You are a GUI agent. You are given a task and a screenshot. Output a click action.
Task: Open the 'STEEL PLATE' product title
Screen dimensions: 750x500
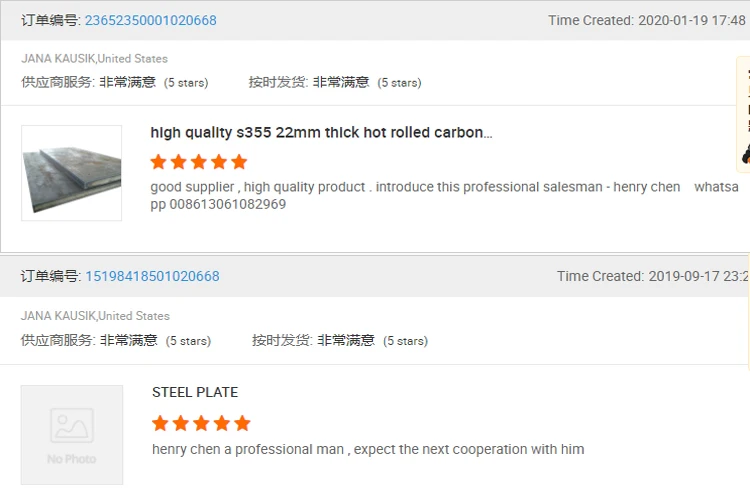pos(195,392)
